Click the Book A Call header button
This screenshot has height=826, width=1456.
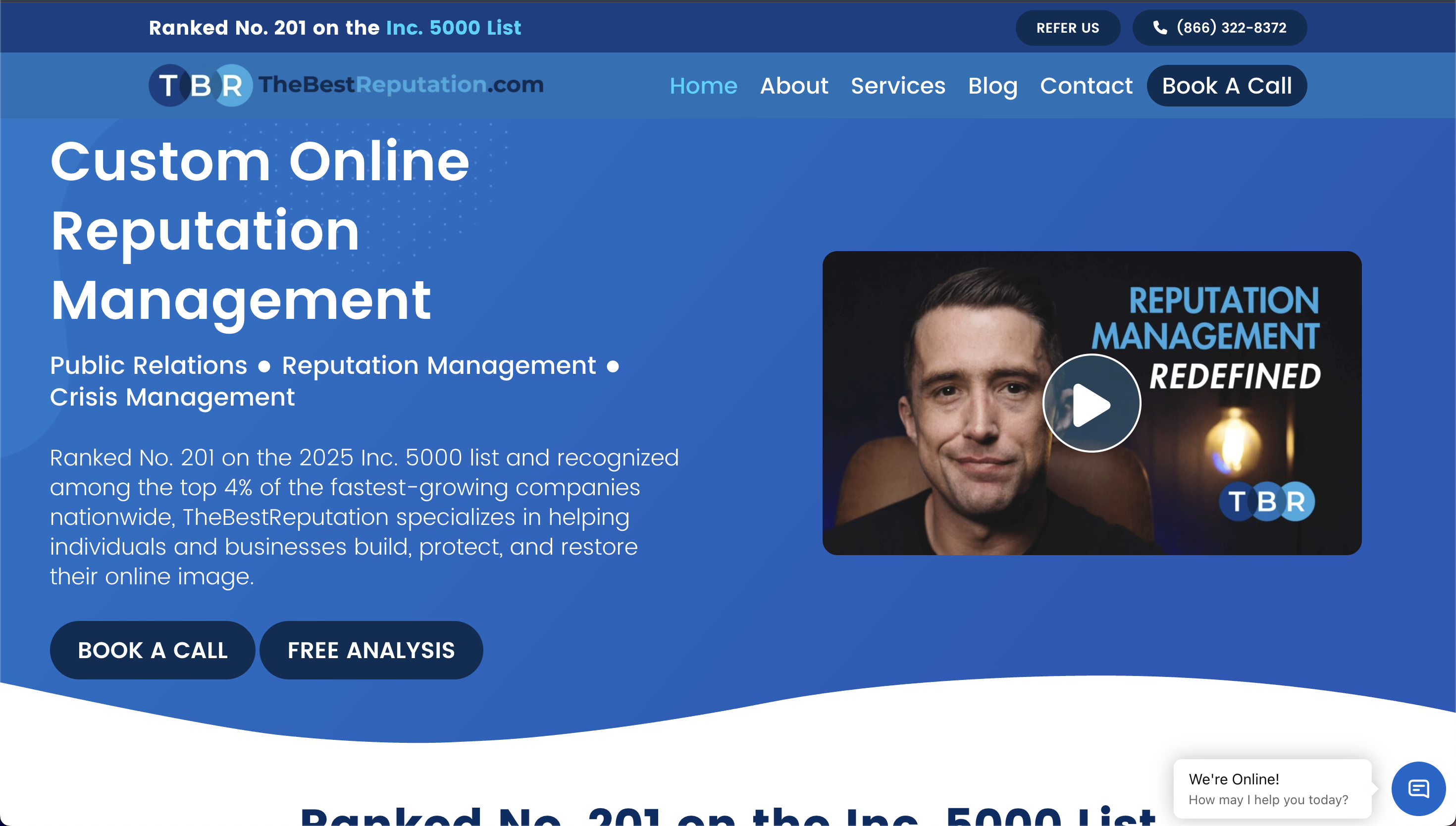pyautogui.click(x=1227, y=86)
